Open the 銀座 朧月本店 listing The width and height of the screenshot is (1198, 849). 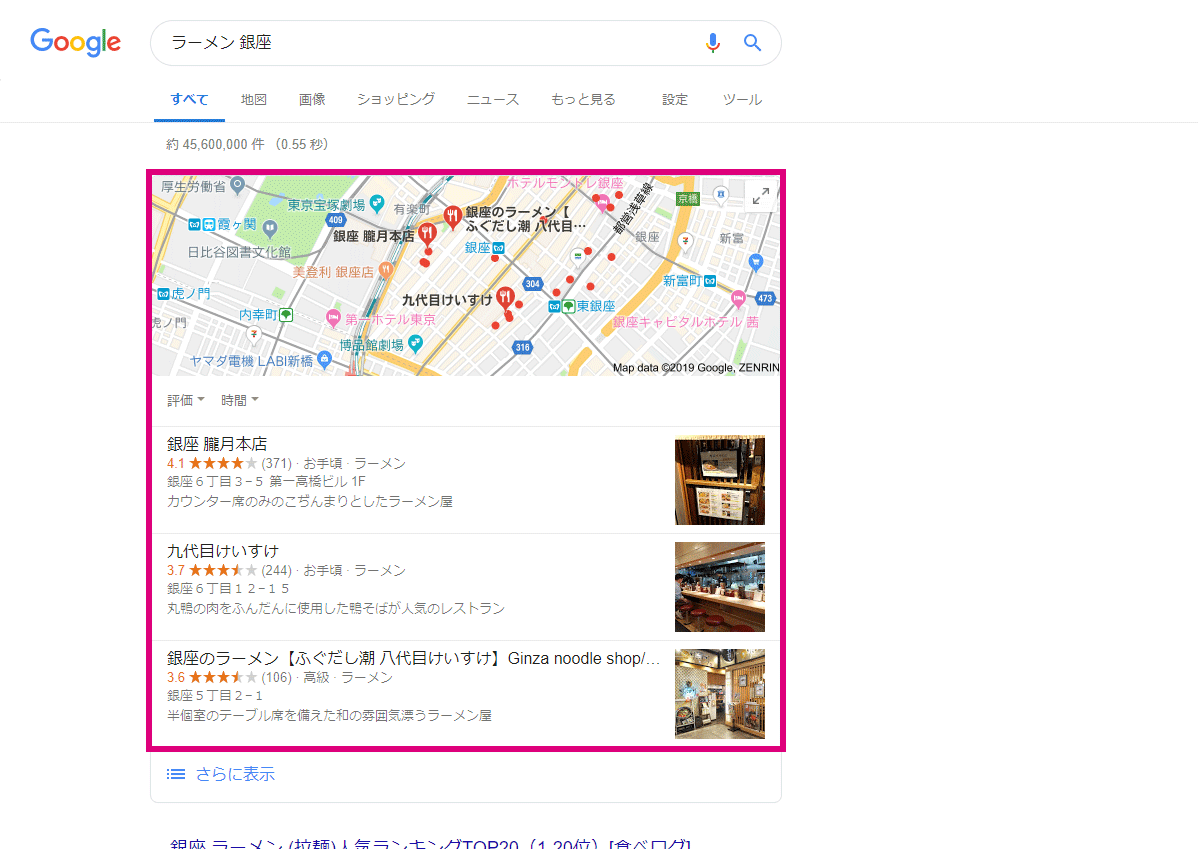pos(217,444)
